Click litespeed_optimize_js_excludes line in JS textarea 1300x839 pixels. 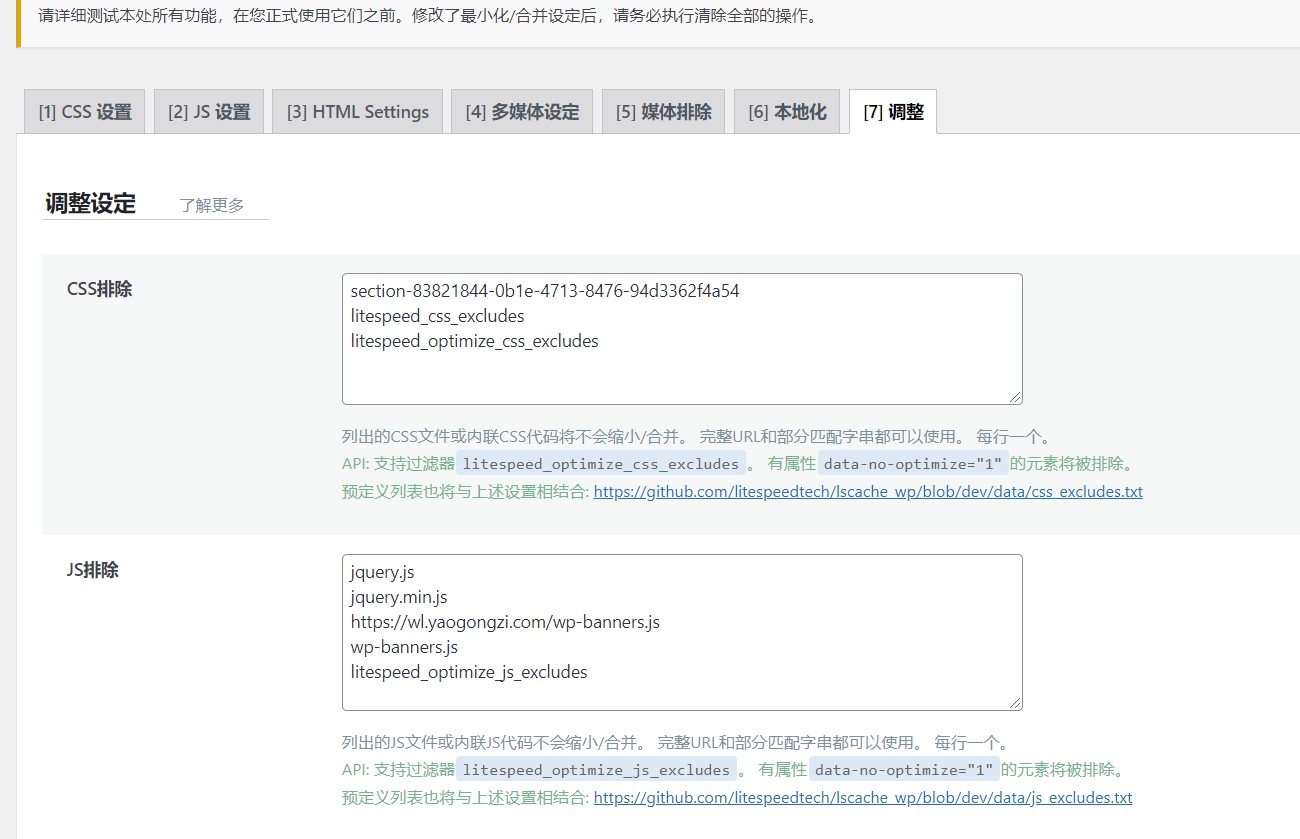(x=469, y=673)
